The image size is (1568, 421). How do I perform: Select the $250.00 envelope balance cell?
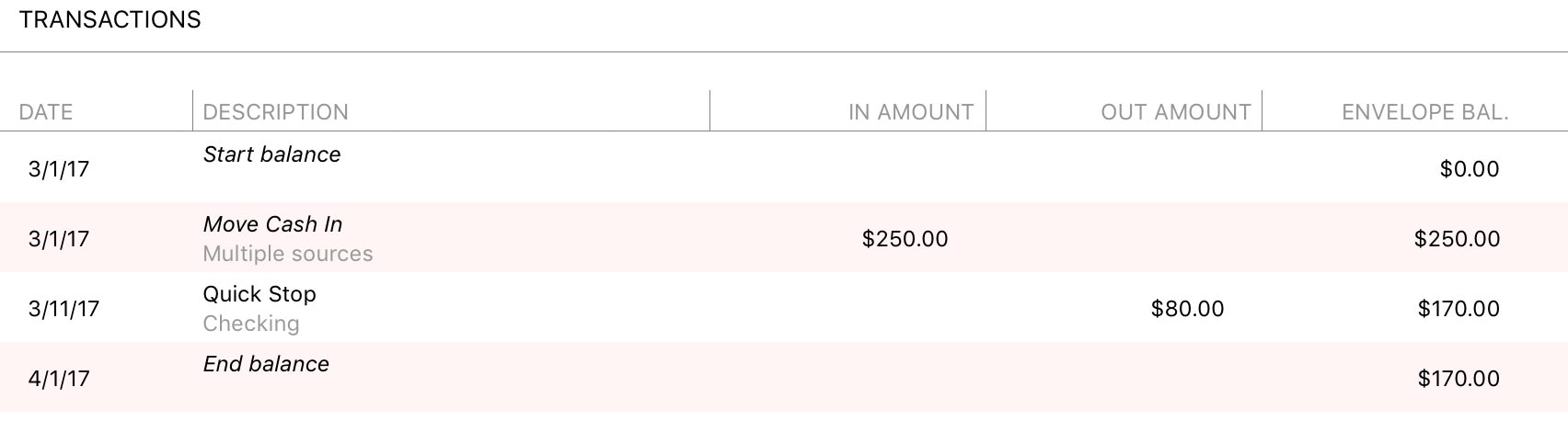pos(1457,239)
